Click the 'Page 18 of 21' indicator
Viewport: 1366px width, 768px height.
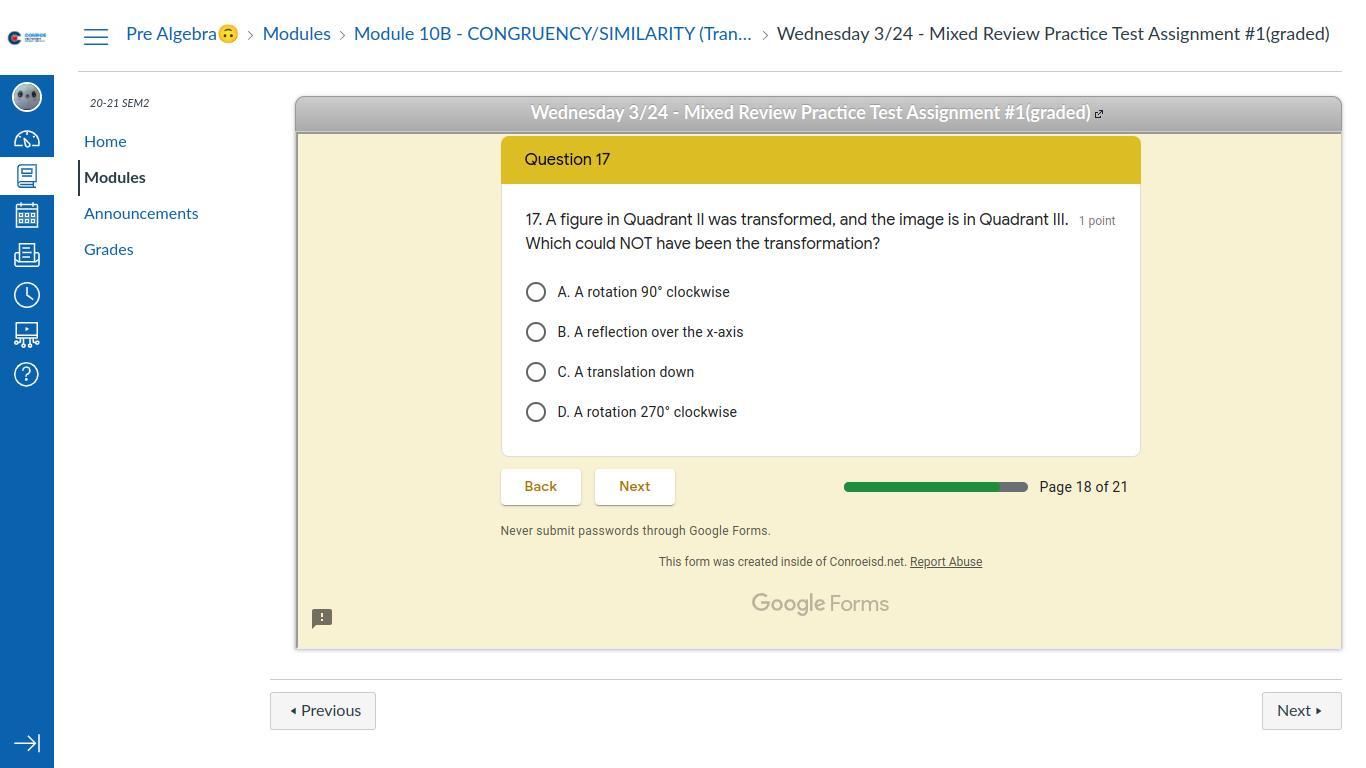1083,487
